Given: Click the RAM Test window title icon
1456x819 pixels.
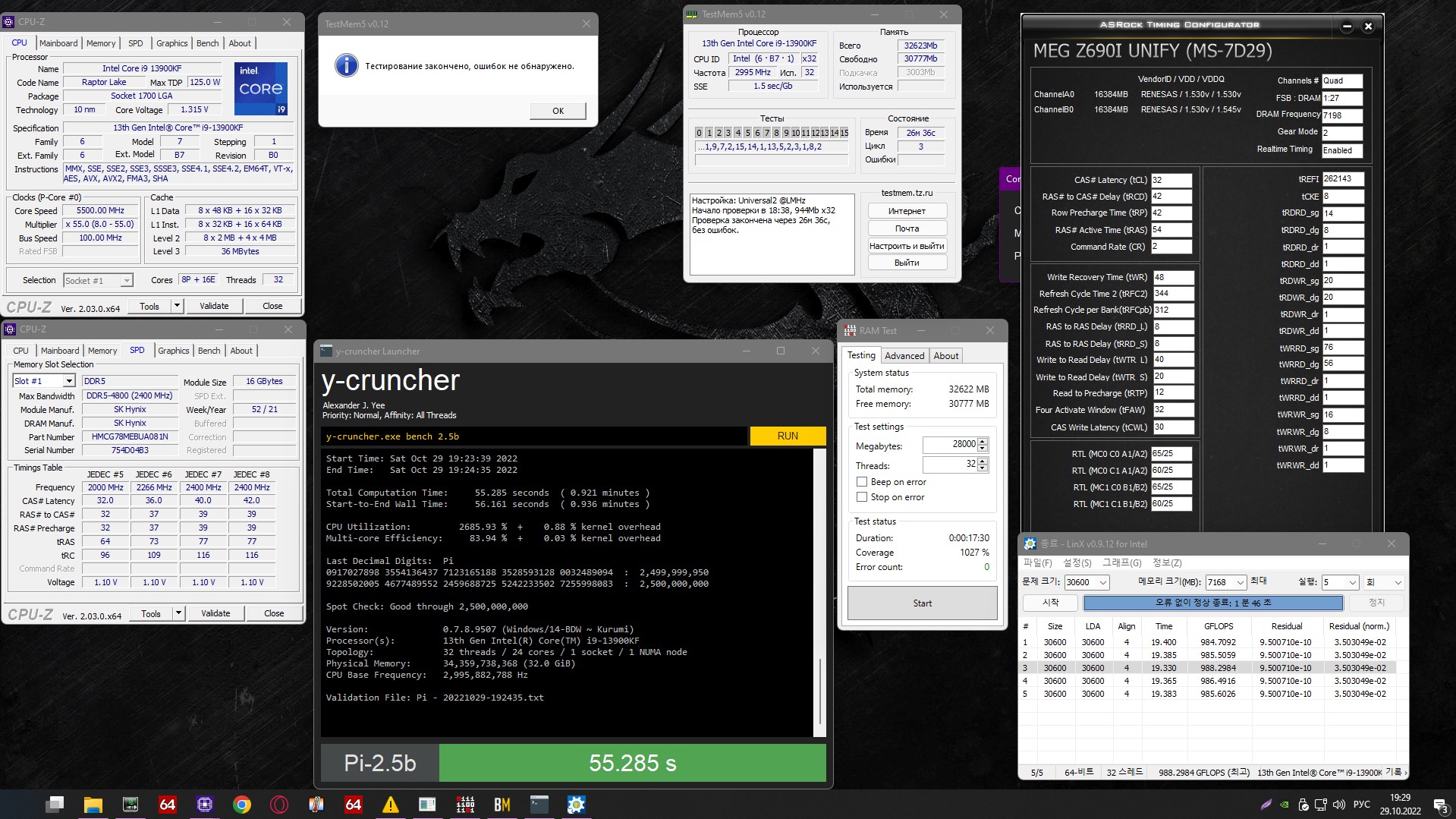Looking at the screenshot, I should click(850, 330).
